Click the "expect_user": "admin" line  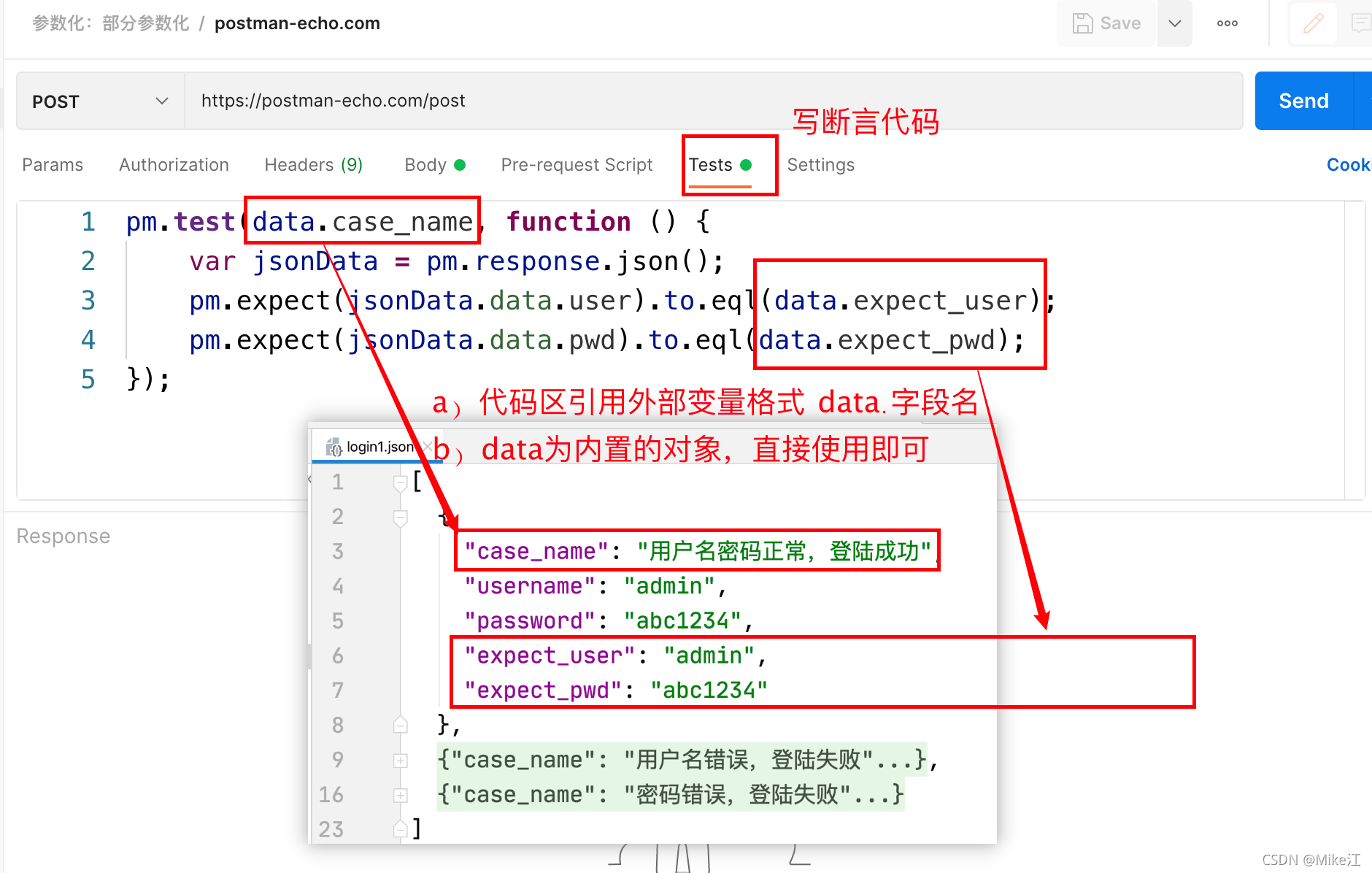tap(615, 655)
